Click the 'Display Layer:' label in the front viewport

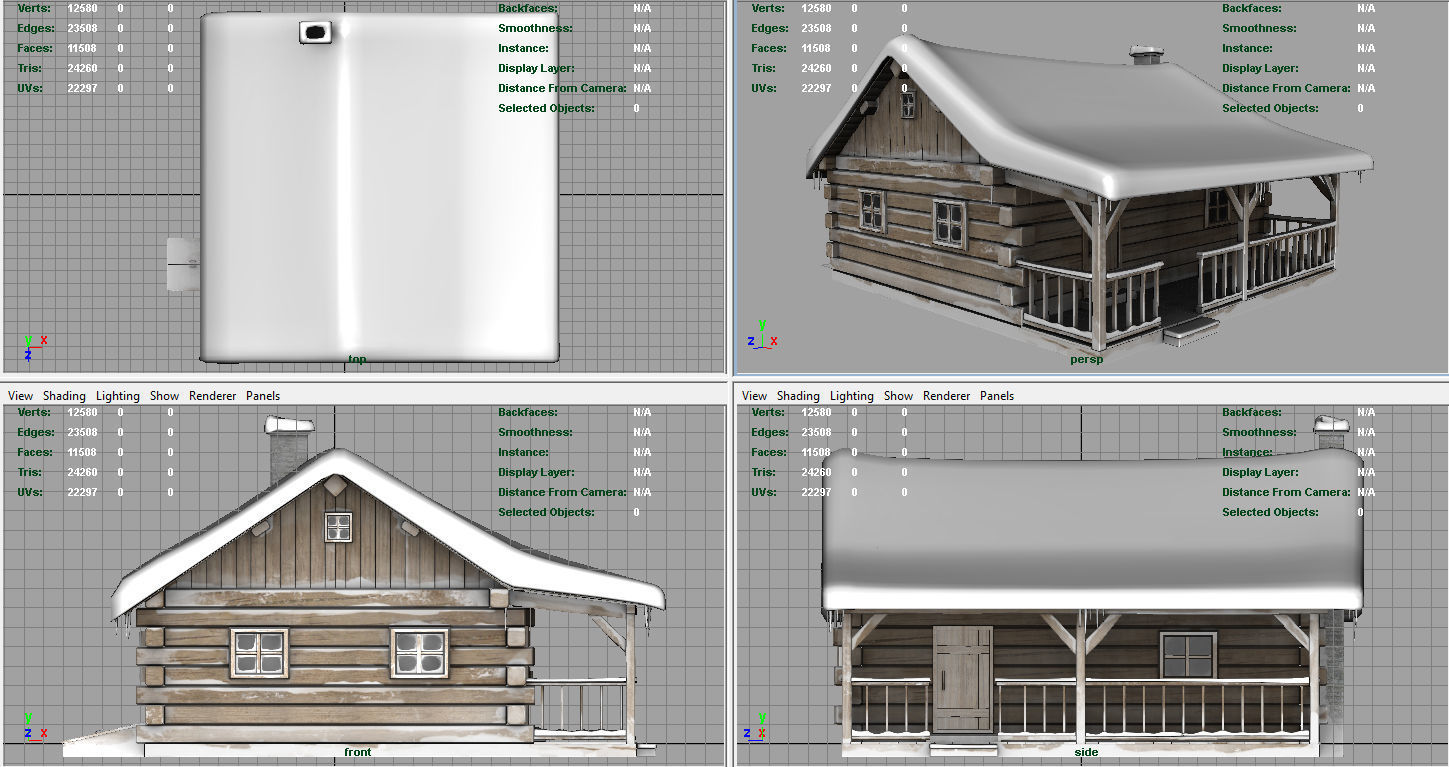536,472
